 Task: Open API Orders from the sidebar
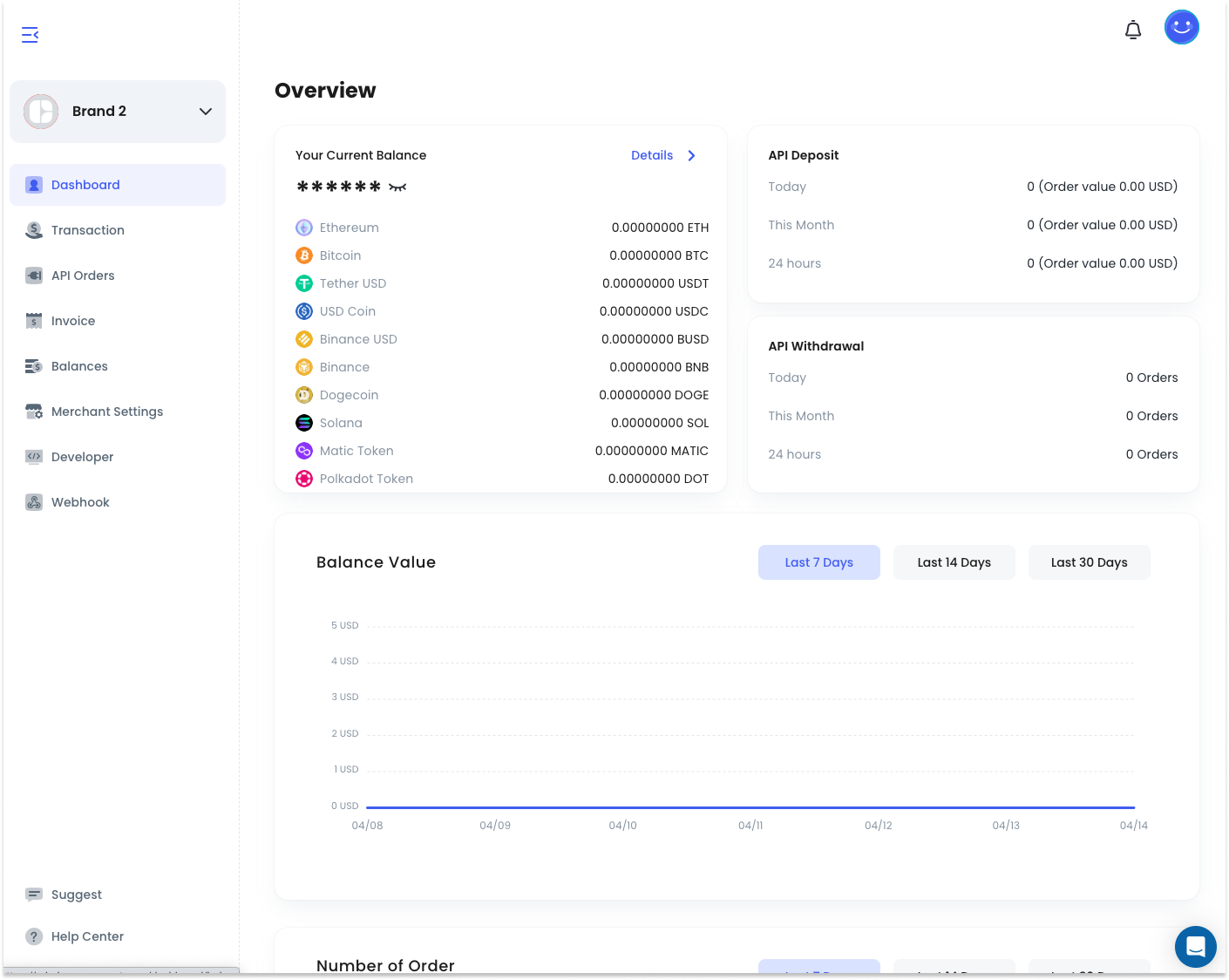coord(83,276)
